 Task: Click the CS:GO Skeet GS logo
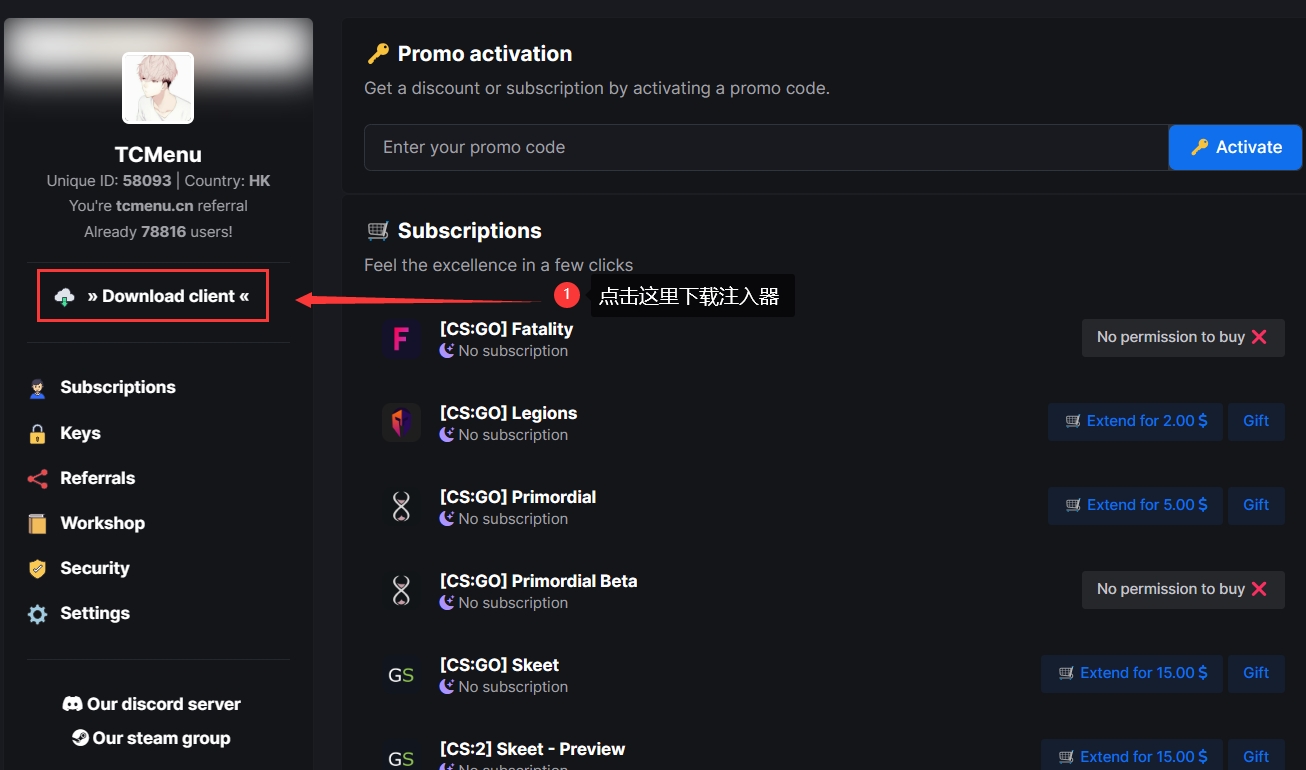pyautogui.click(x=401, y=675)
